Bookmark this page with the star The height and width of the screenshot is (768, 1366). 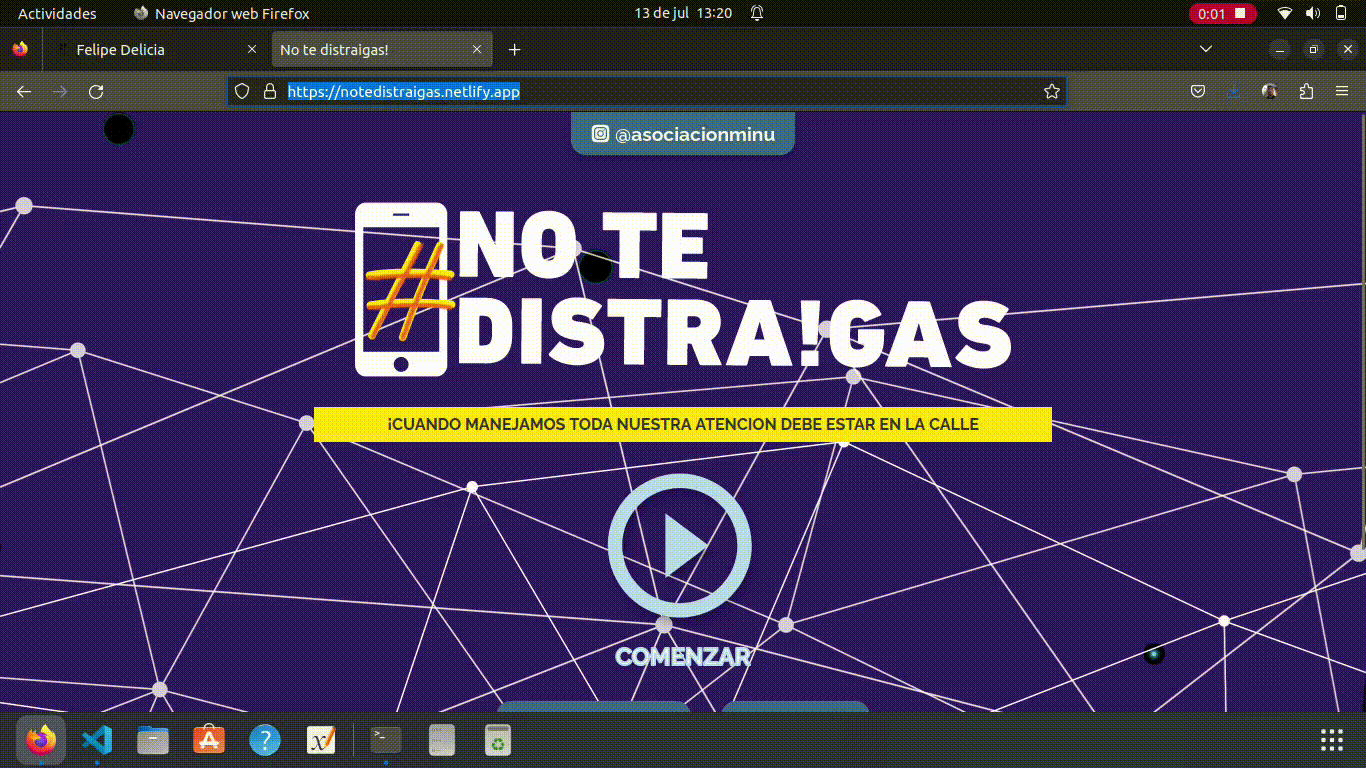pyautogui.click(x=1052, y=91)
